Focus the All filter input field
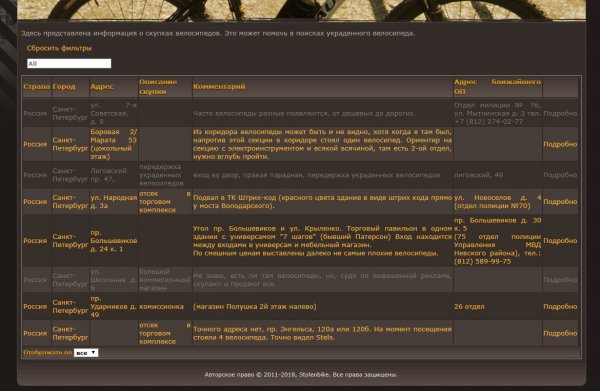Screen dimensions: 600x391 point(69,64)
